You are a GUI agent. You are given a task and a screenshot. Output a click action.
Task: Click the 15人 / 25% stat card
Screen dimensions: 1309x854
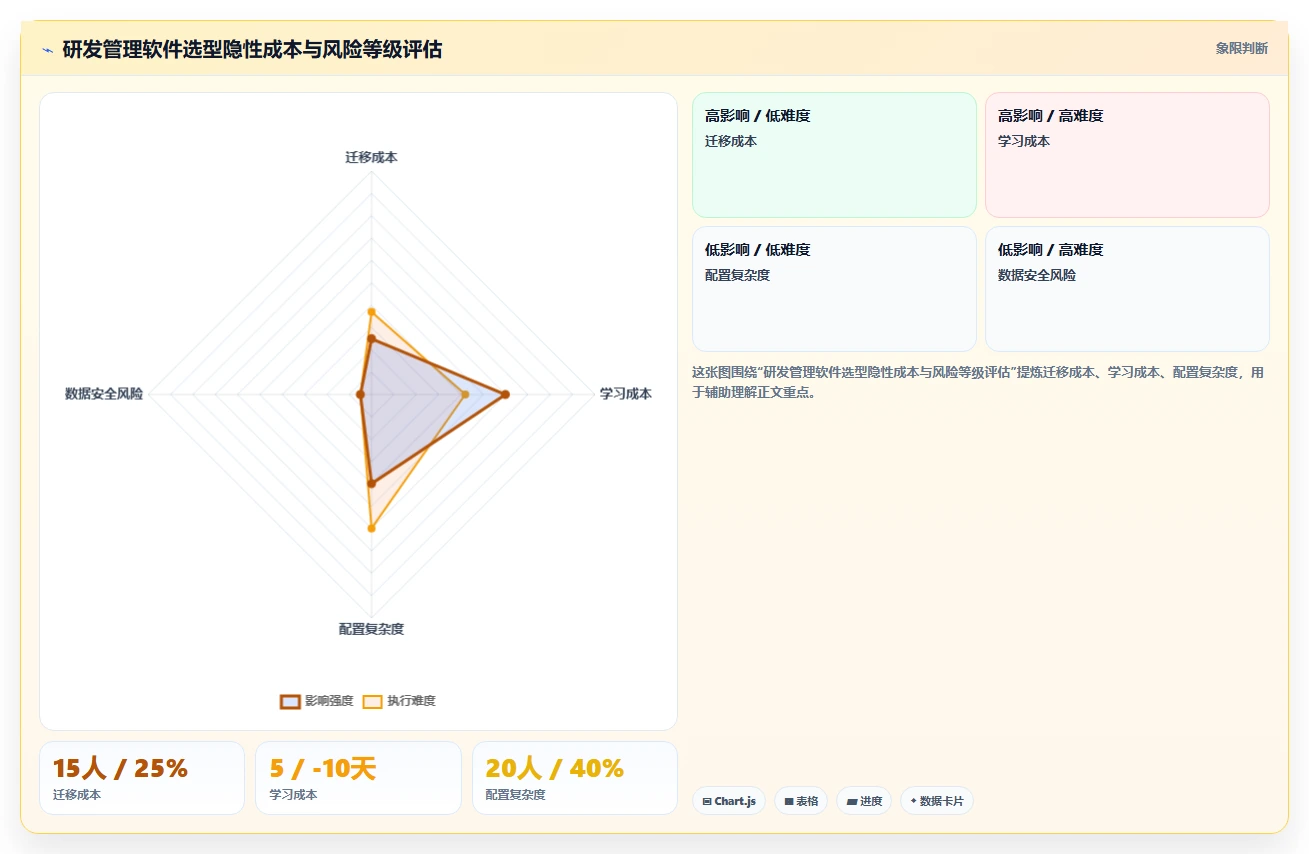click(142, 778)
